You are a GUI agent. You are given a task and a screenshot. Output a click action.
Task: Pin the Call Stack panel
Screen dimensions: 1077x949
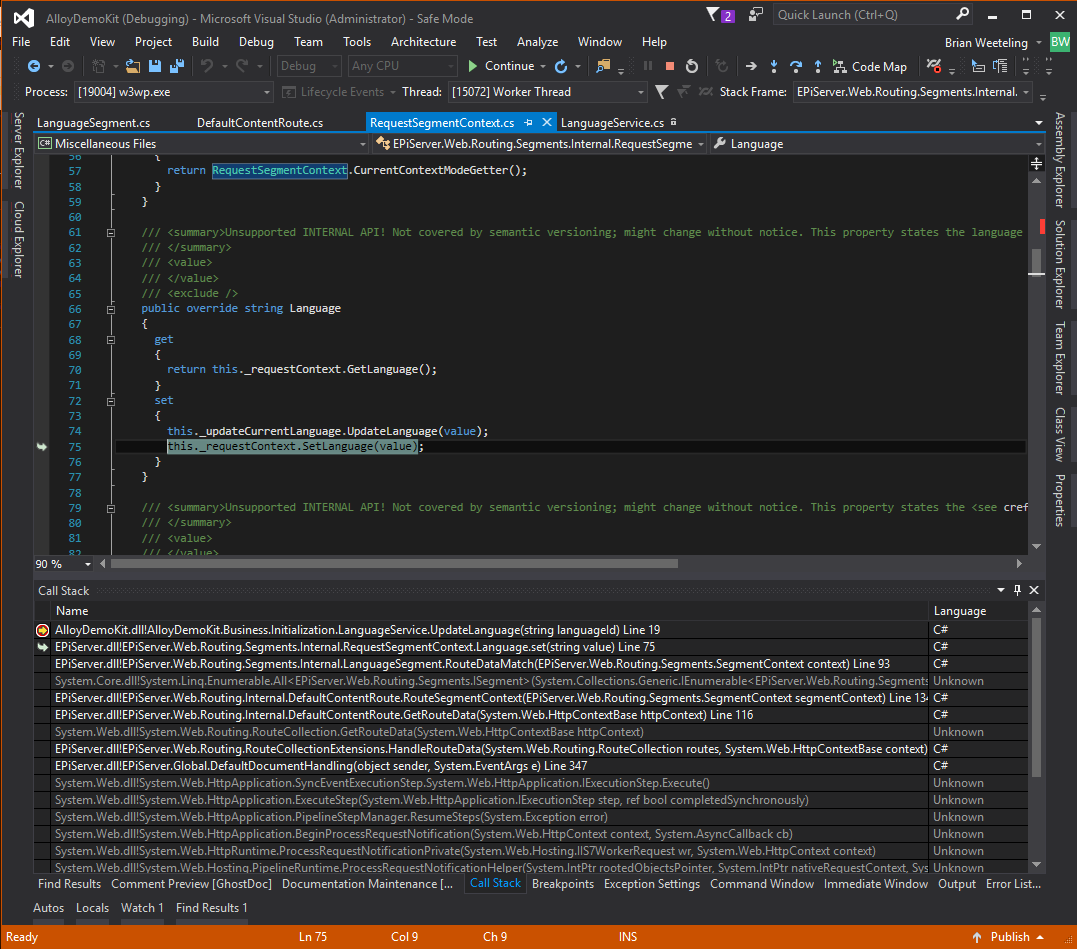click(1017, 590)
